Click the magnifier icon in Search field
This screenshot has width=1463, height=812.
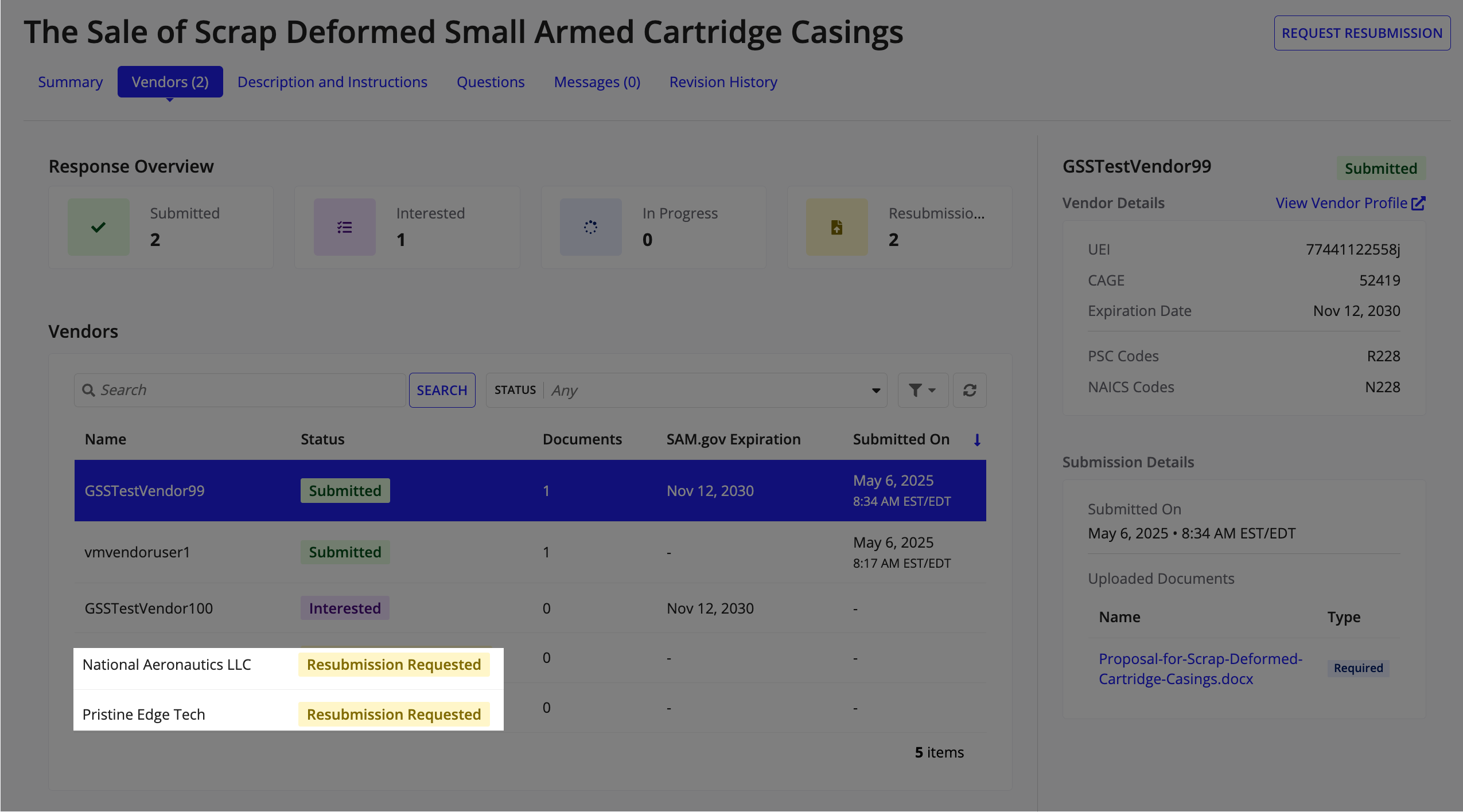click(x=88, y=390)
